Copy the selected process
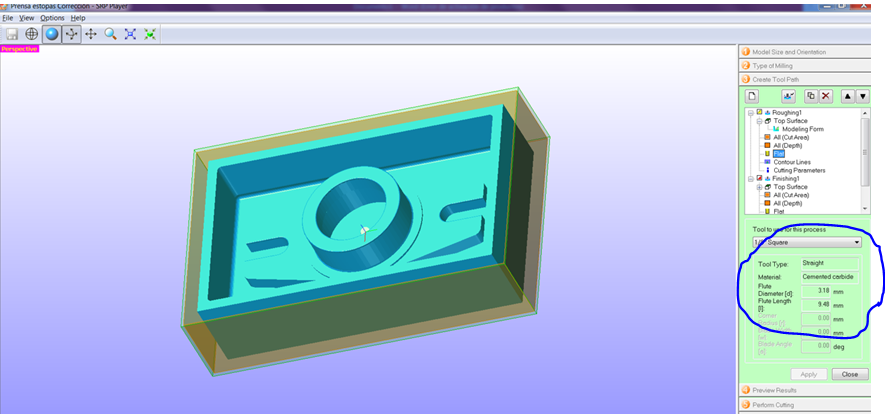 tap(811, 96)
